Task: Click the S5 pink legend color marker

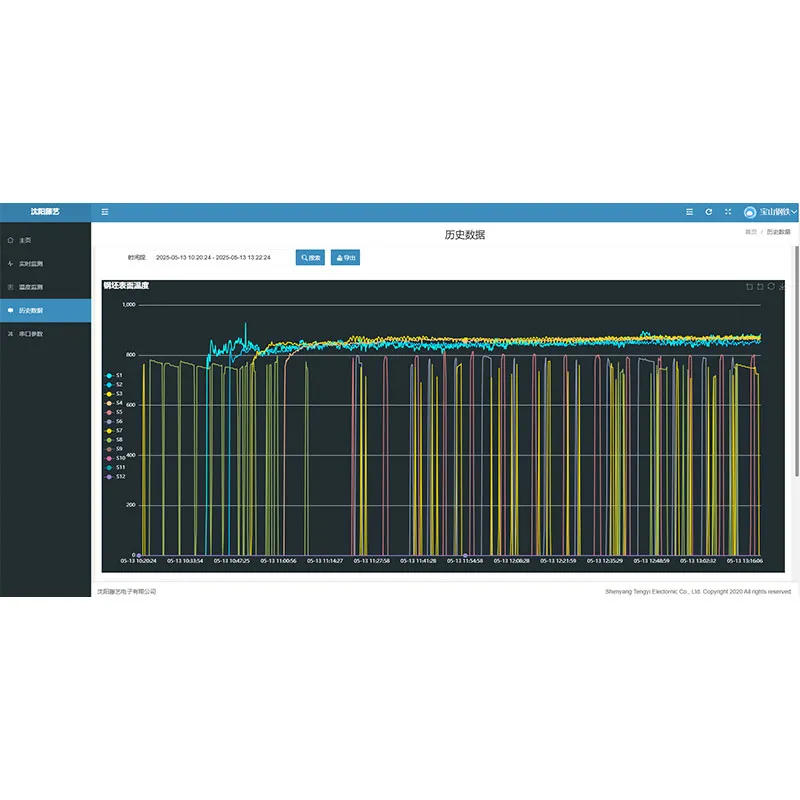Action: point(109,412)
